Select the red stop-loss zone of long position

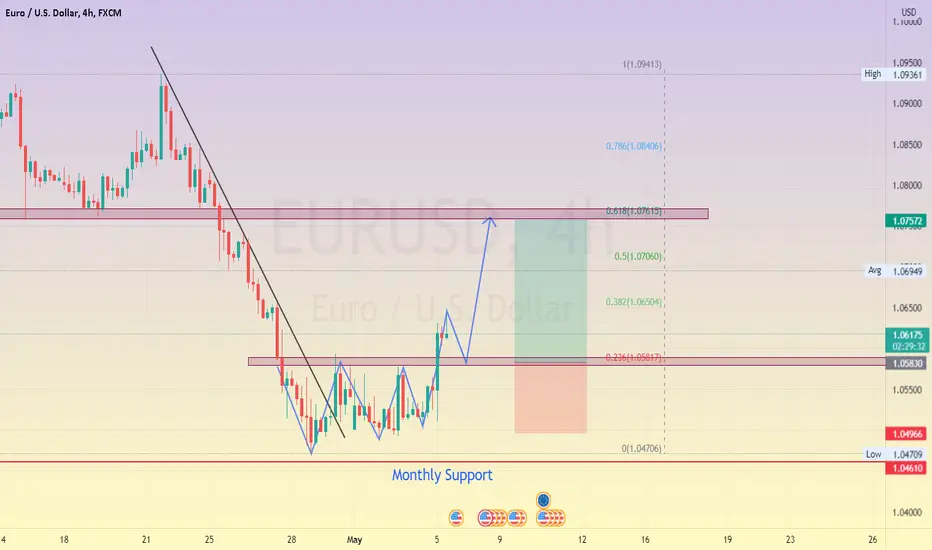[x=550, y=397]
